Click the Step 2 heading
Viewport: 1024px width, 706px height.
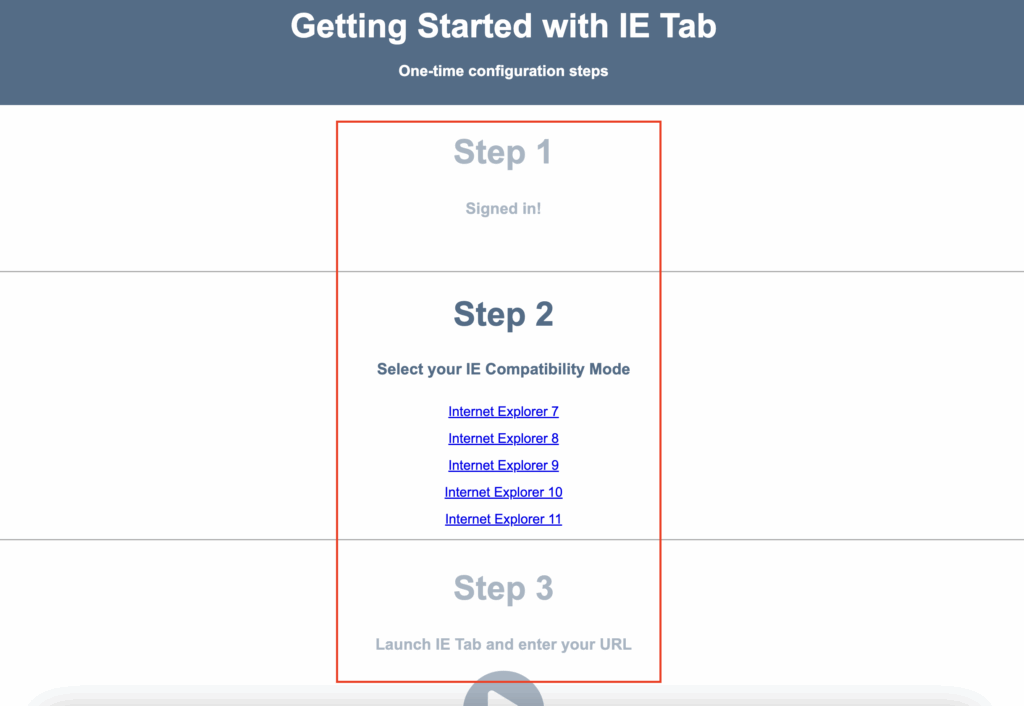(503, 314)
